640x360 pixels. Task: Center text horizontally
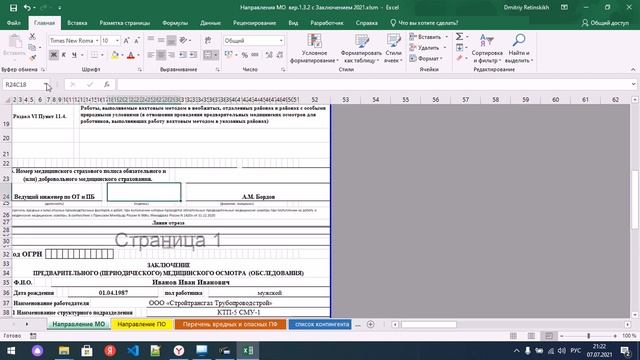tap(161, 55)
